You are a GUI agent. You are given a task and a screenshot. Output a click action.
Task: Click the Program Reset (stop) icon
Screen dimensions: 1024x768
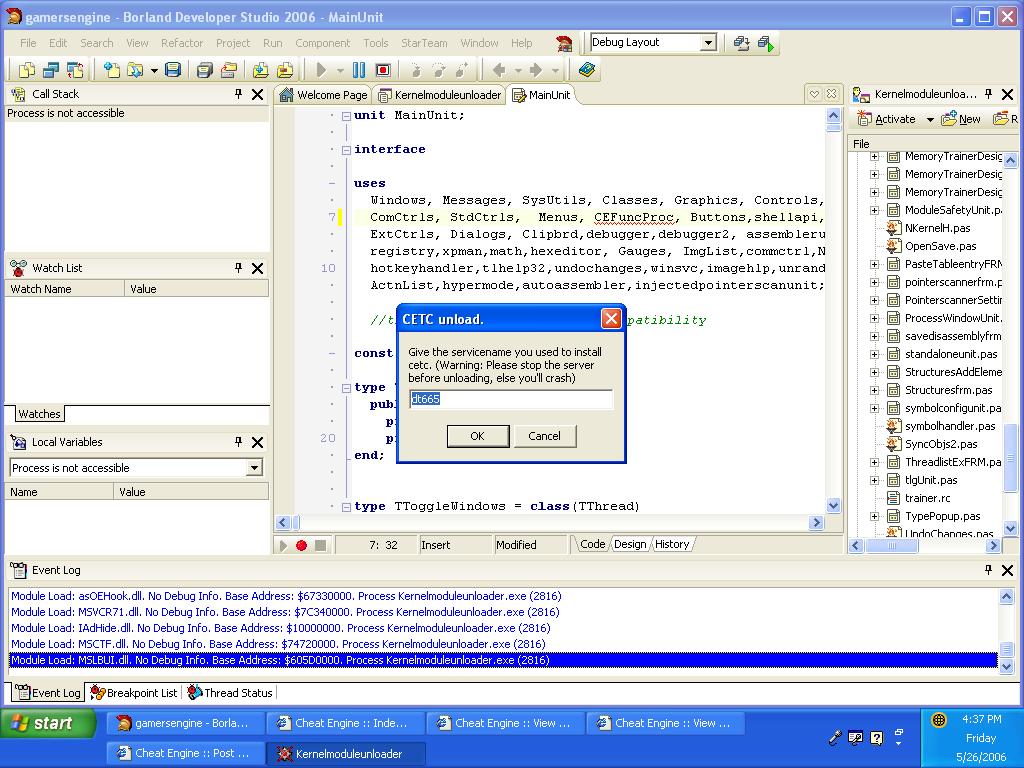pyautogui.click(x=381, y=70)
